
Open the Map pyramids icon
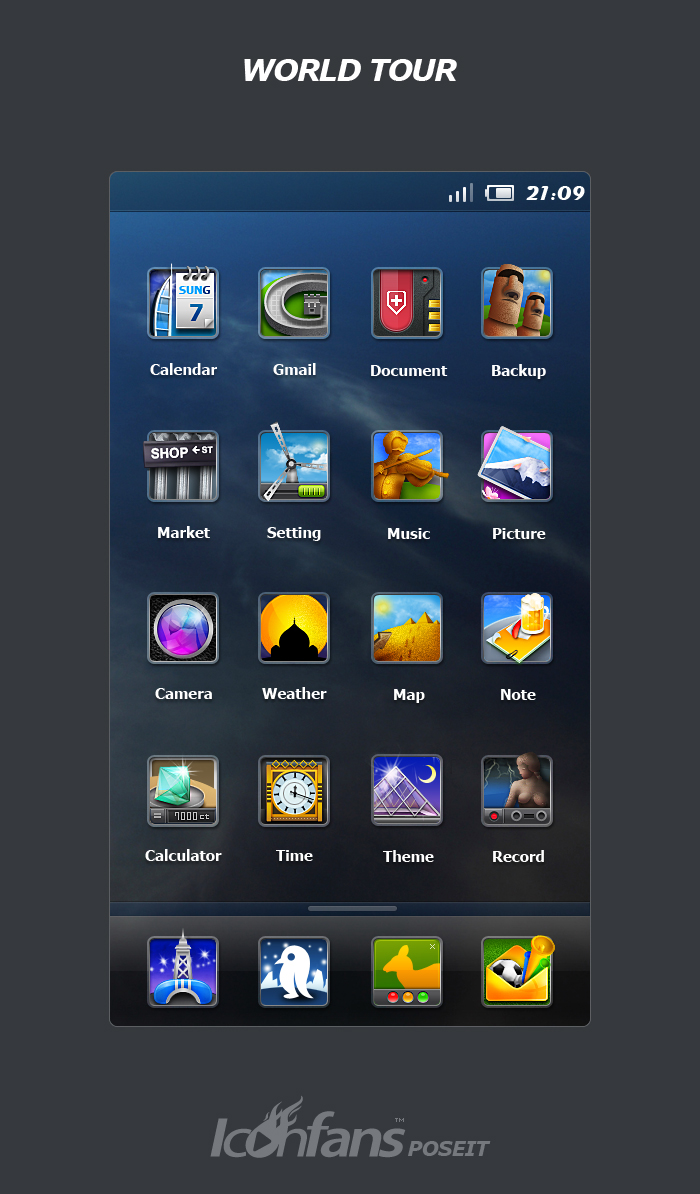[x=407, y=628]
